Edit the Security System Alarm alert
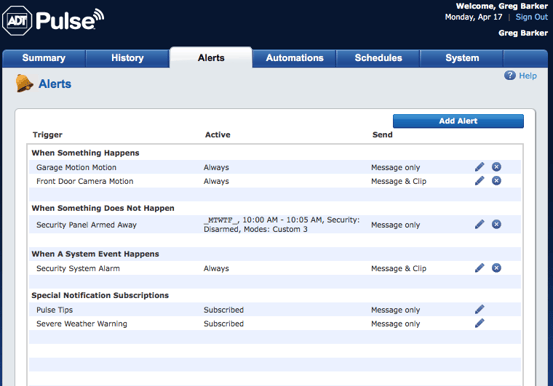Screen dimensions: 553x386 (x=479, y=268)
